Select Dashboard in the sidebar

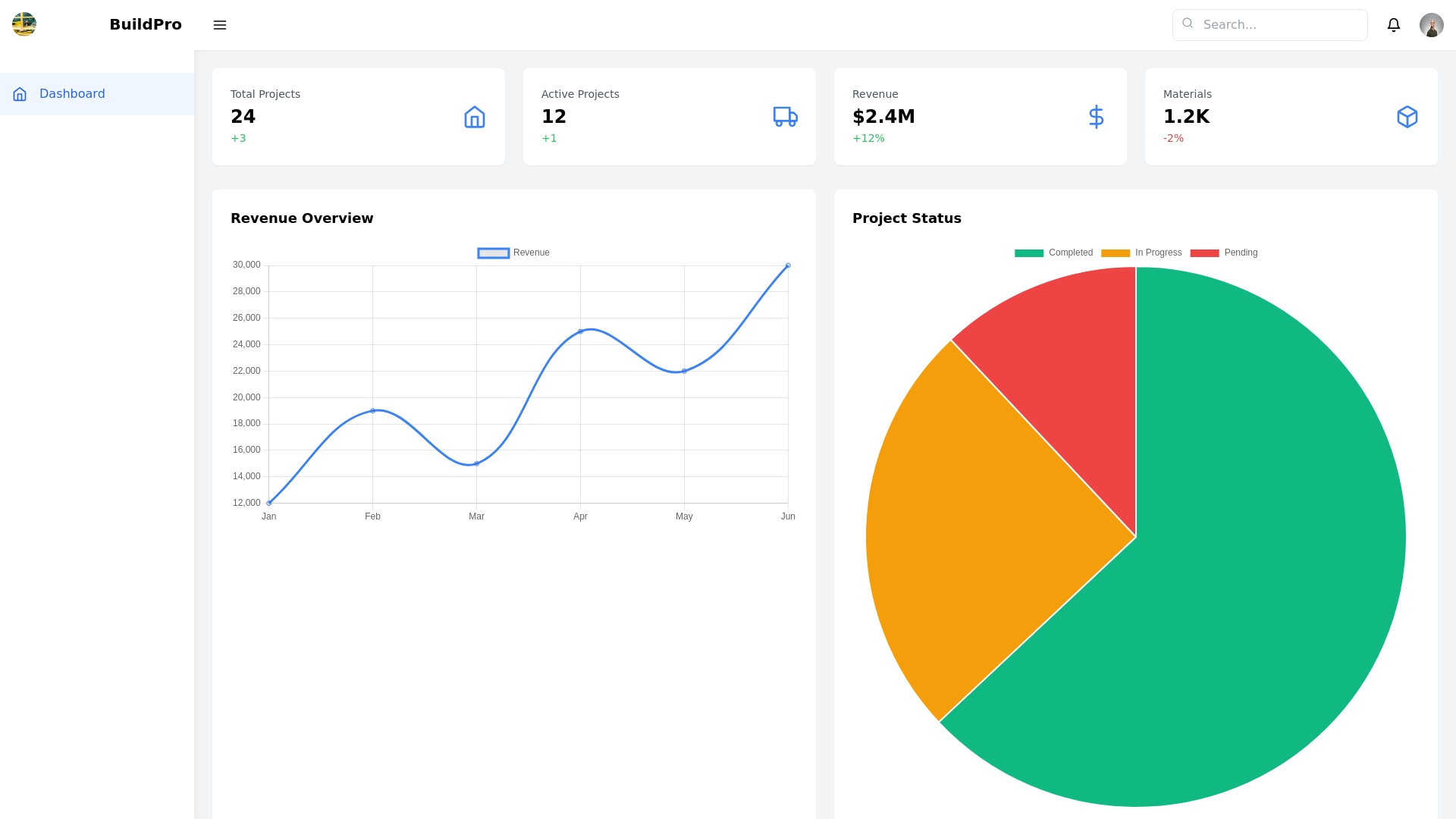(x=72, y=93)
